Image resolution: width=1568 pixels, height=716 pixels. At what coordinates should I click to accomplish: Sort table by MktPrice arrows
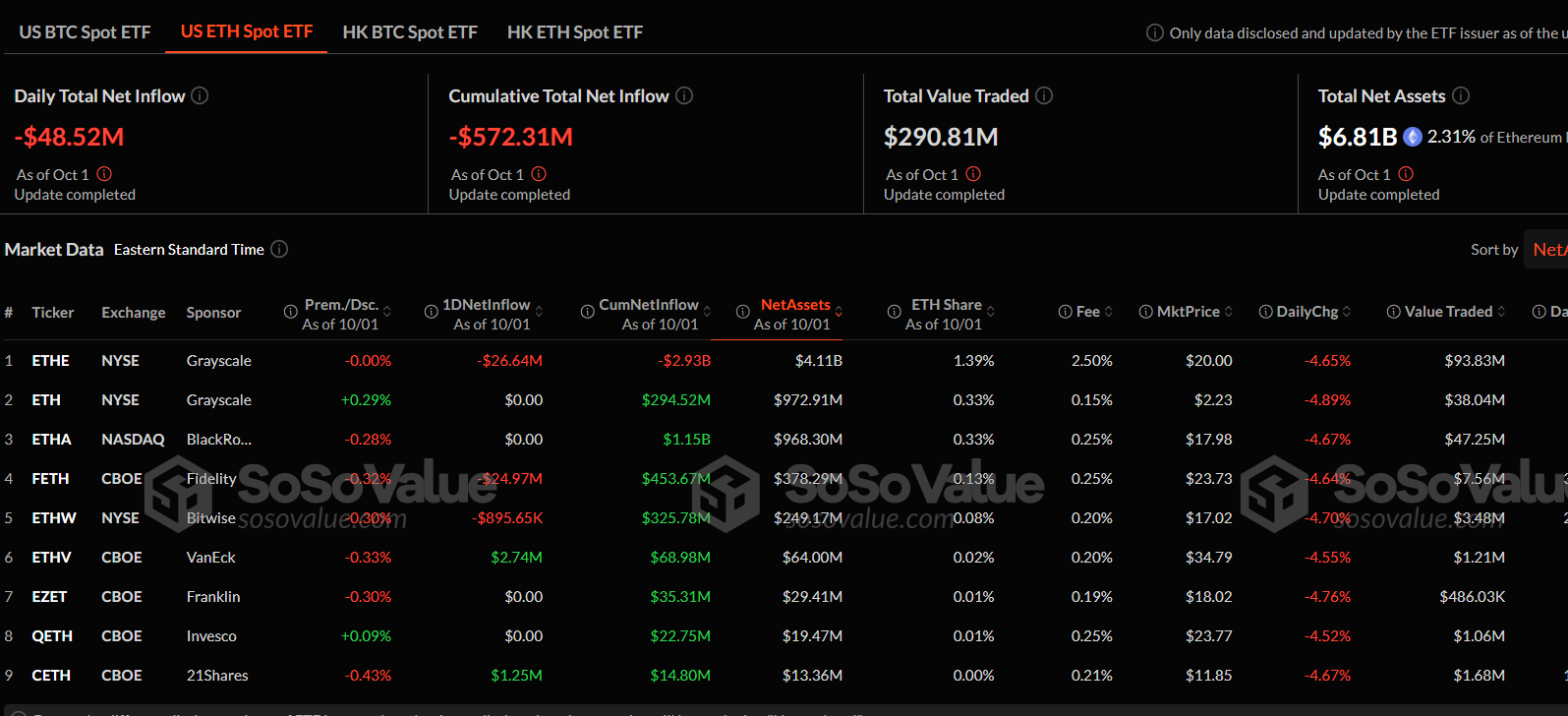tap(1229, 312)
